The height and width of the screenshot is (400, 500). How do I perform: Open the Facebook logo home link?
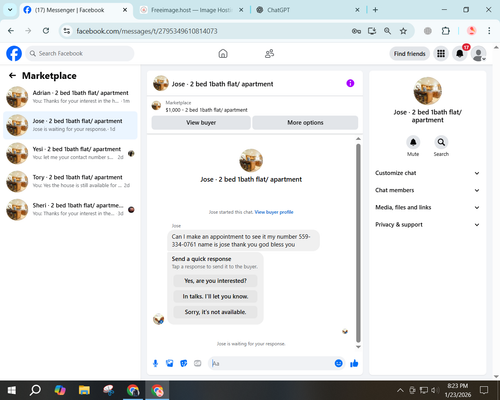tap(14, 53)
